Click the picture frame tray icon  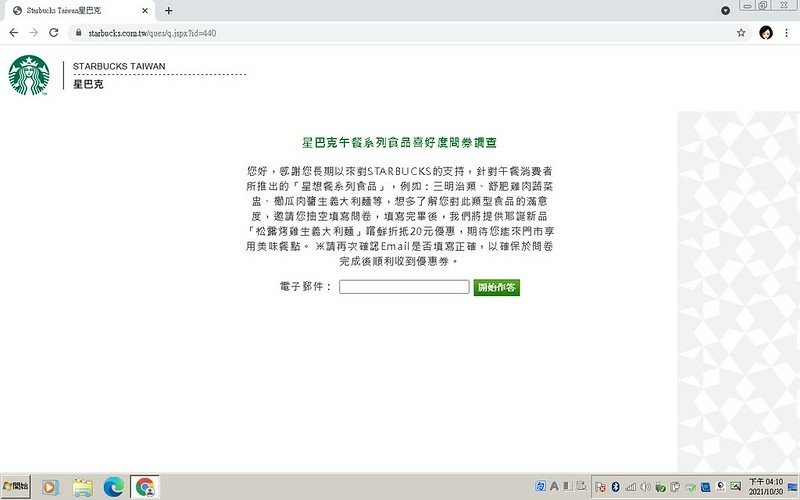click(735, 486)
